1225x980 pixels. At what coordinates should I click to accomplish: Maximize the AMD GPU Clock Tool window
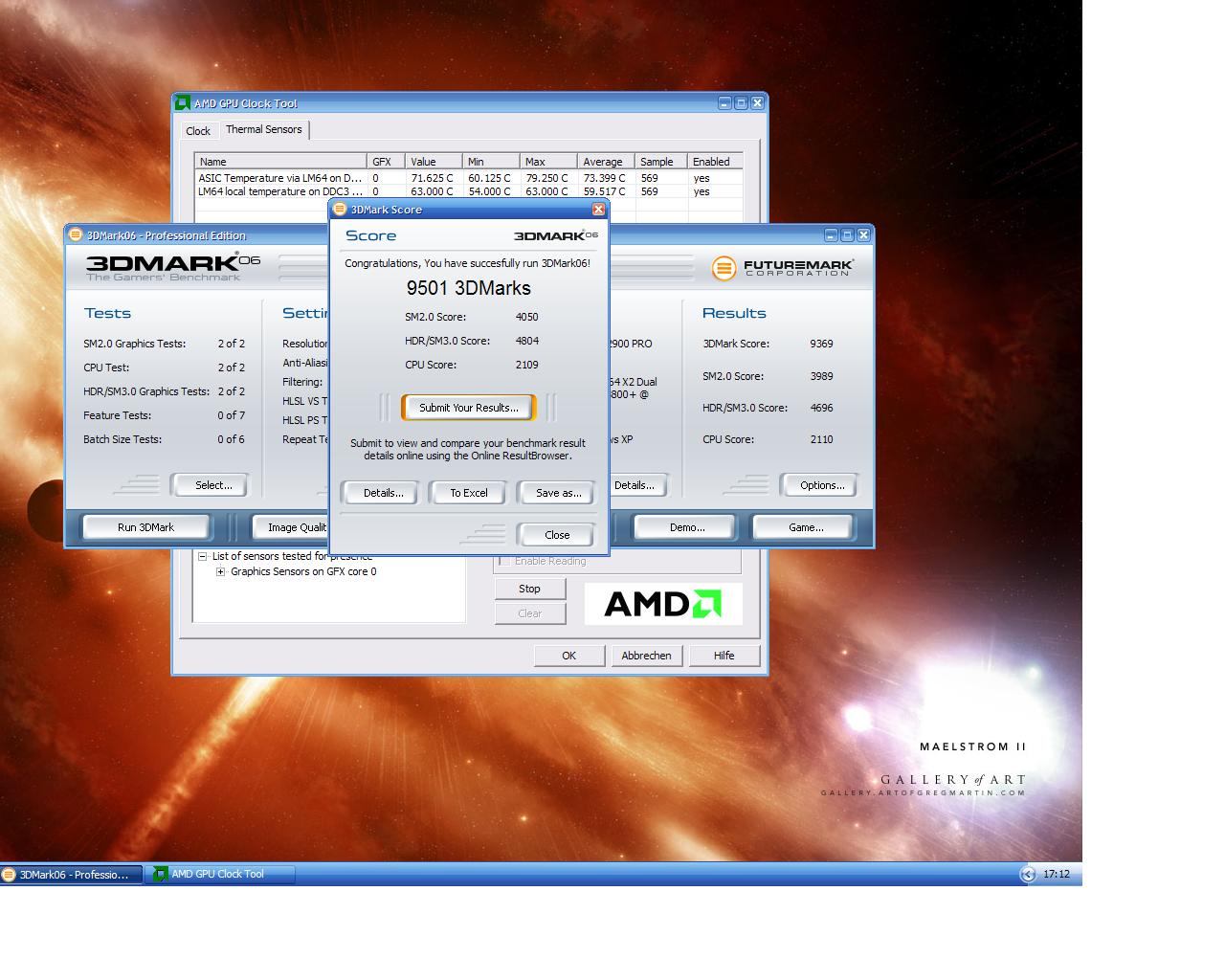coord(741,102)
